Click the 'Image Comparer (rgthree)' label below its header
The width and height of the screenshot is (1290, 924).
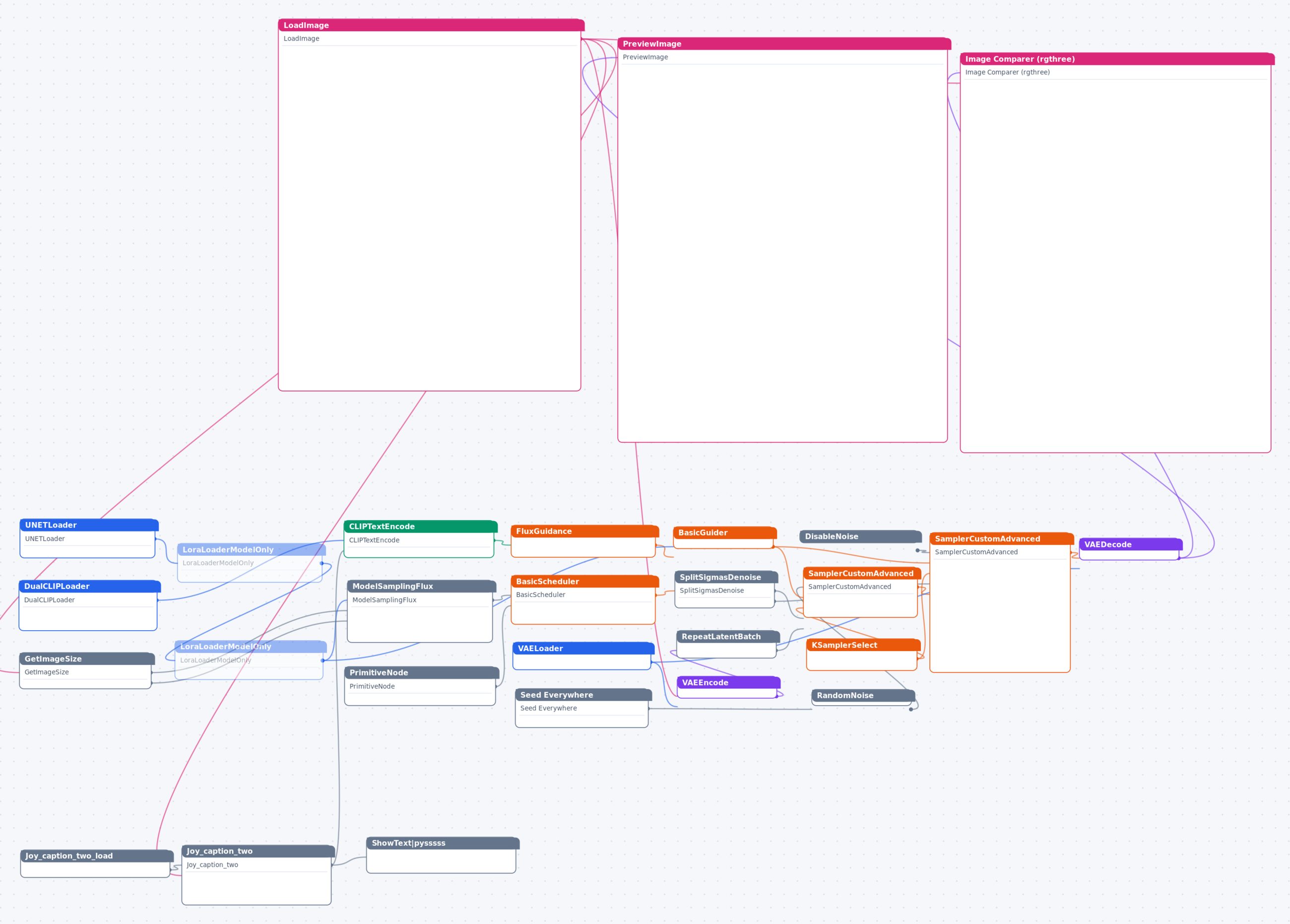click(x=1007, y=72)
